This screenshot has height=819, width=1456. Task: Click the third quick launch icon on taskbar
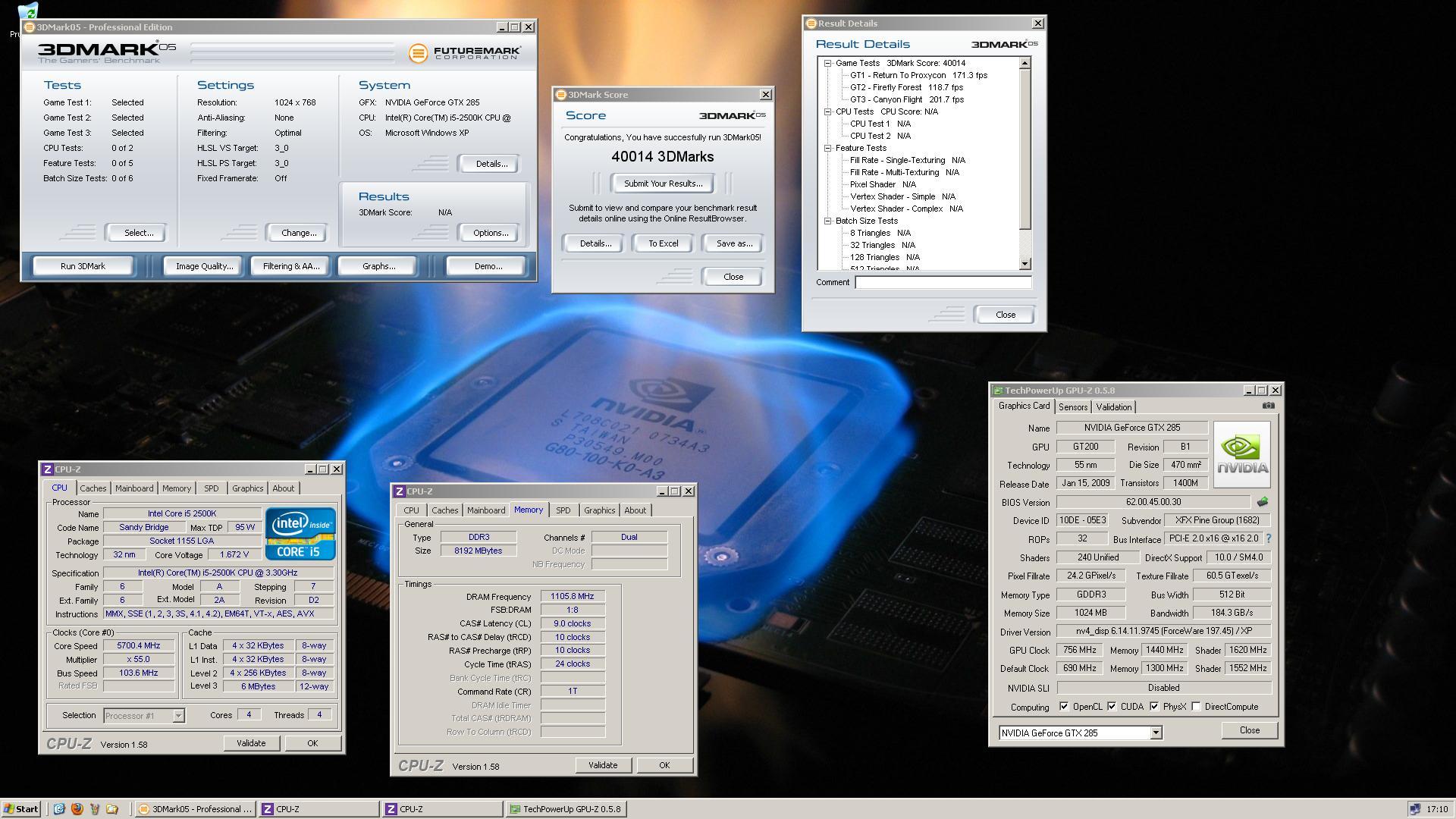[94, 809]
